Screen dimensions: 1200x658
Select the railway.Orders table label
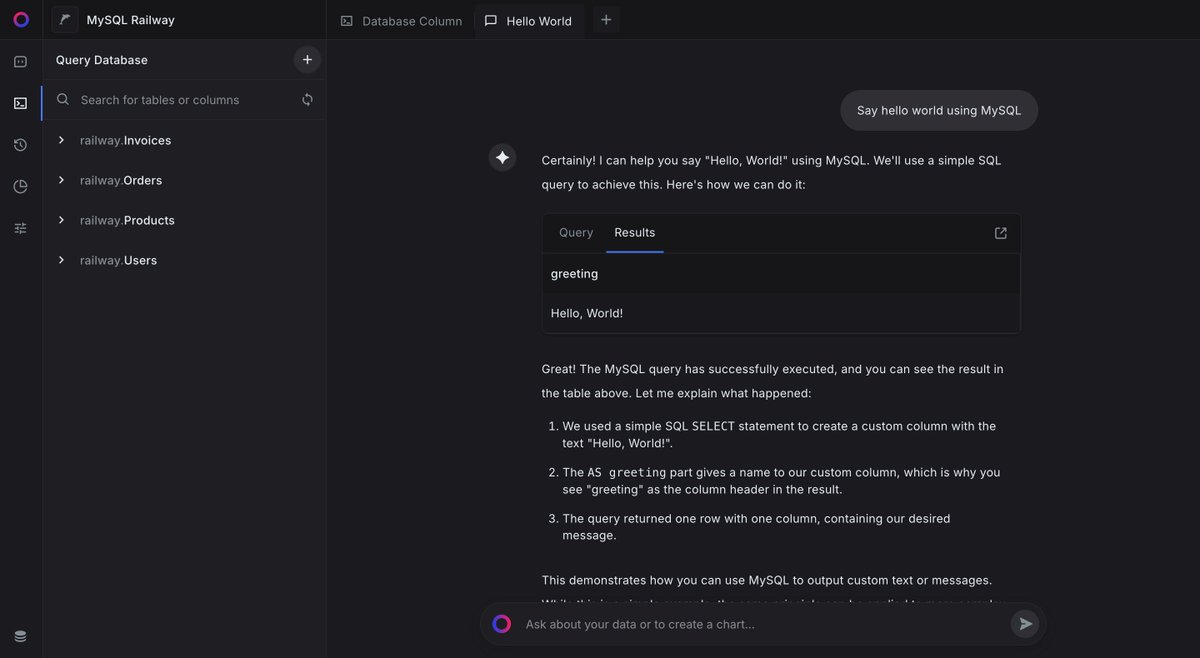121,181
